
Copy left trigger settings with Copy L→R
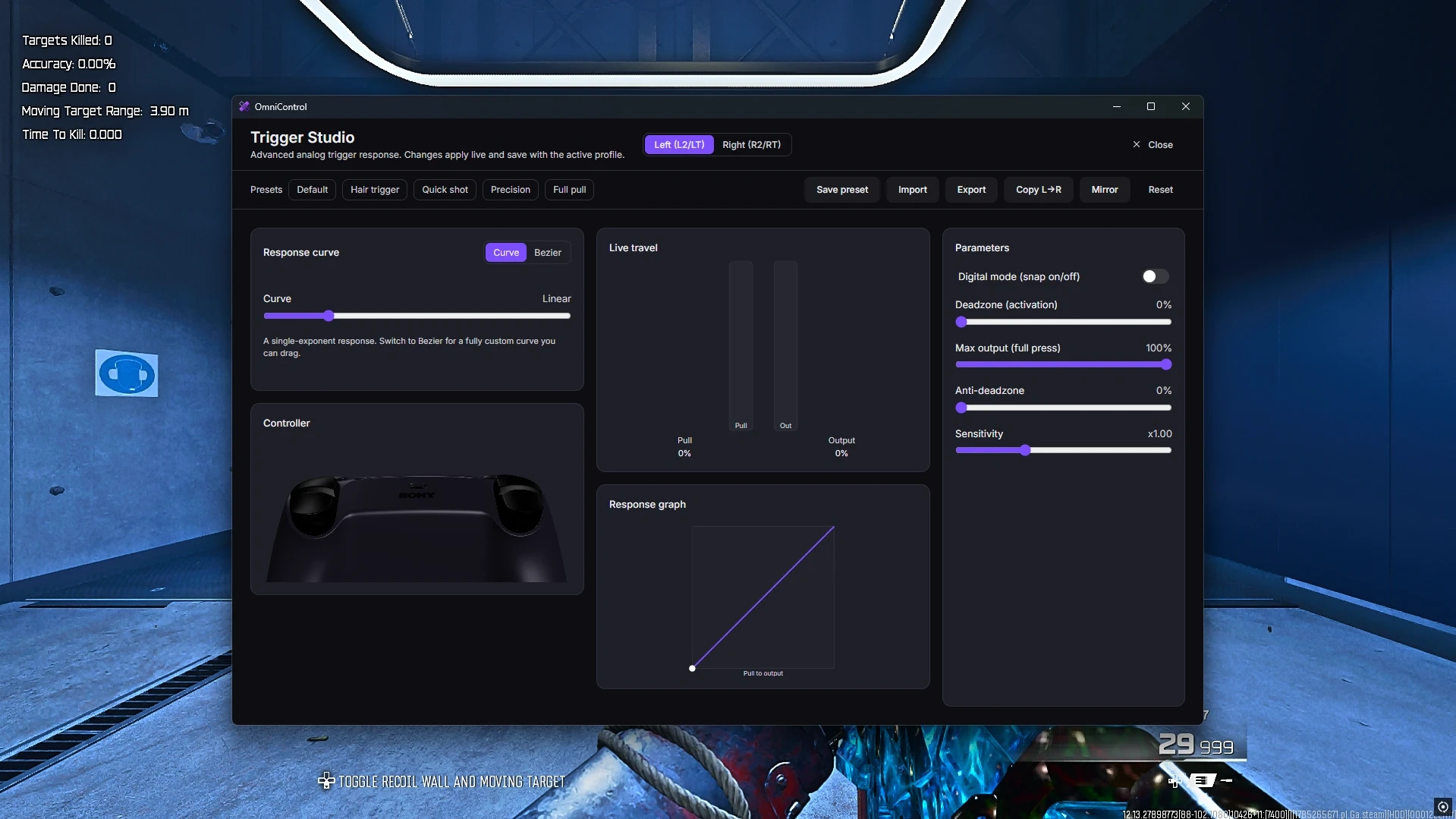click(1039, 190)
